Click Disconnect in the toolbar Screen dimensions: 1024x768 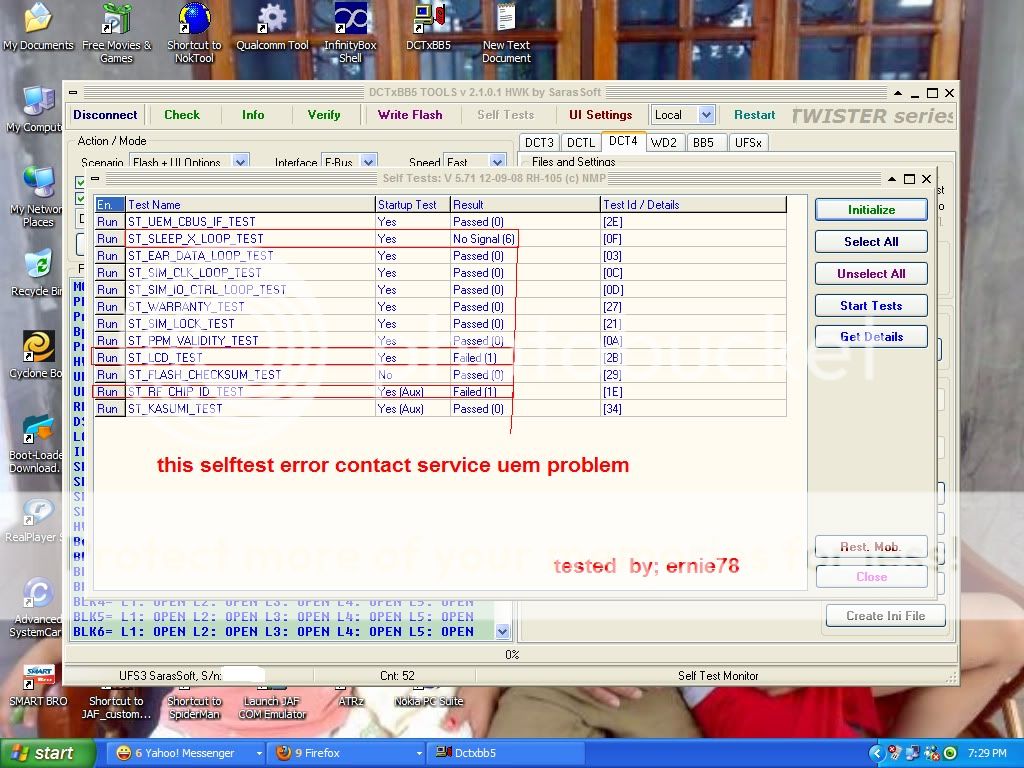pos(105,115)
